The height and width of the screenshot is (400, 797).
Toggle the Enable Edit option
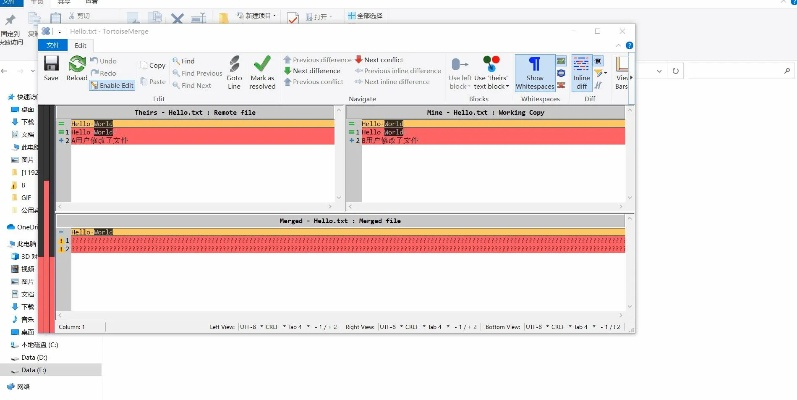112,86
